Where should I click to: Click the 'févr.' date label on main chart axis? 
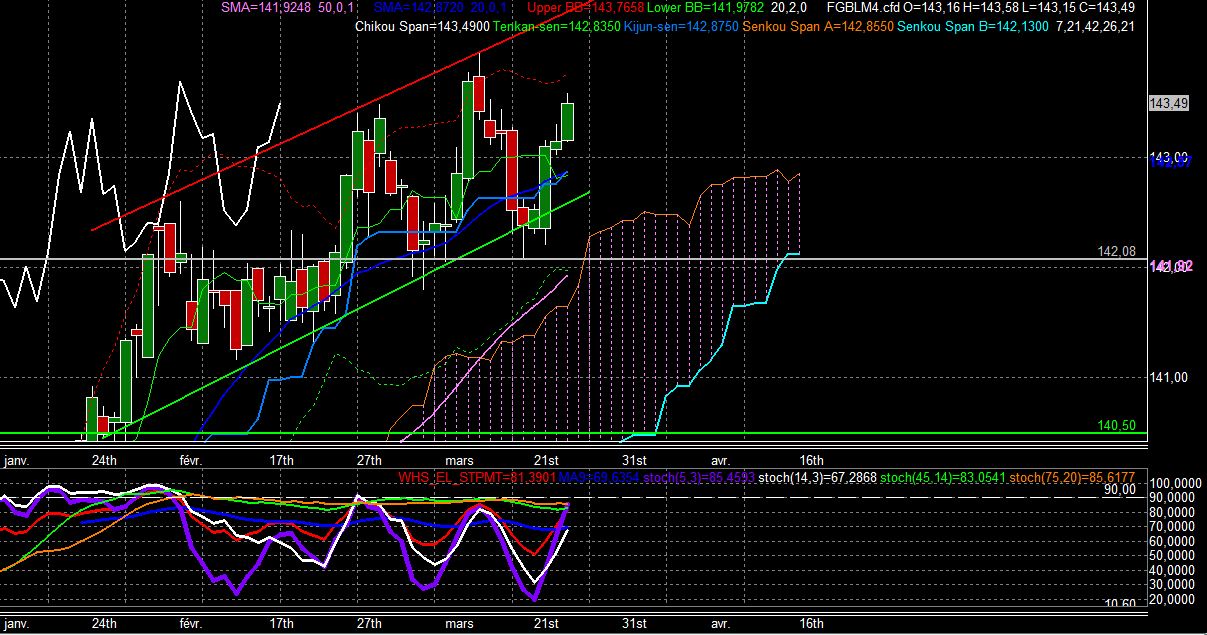(x=190, y=460)
